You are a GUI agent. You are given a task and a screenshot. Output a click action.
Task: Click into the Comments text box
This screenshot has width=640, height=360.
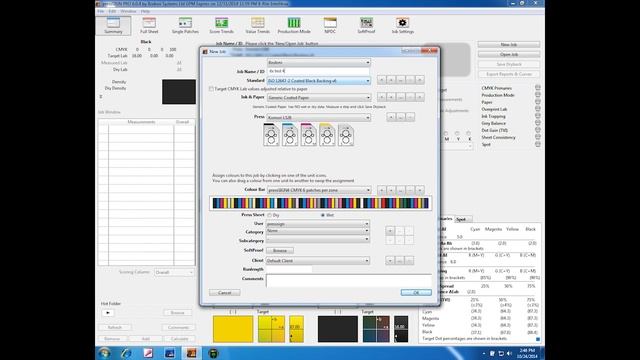[x=349, y=280]
